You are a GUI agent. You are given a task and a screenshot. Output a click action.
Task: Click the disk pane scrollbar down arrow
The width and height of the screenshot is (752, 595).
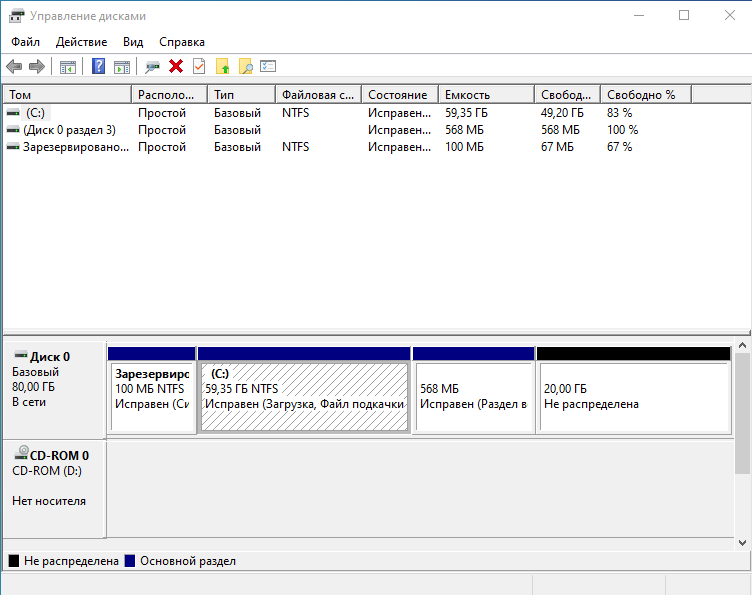pyautogui.click(x=743, y=542)
